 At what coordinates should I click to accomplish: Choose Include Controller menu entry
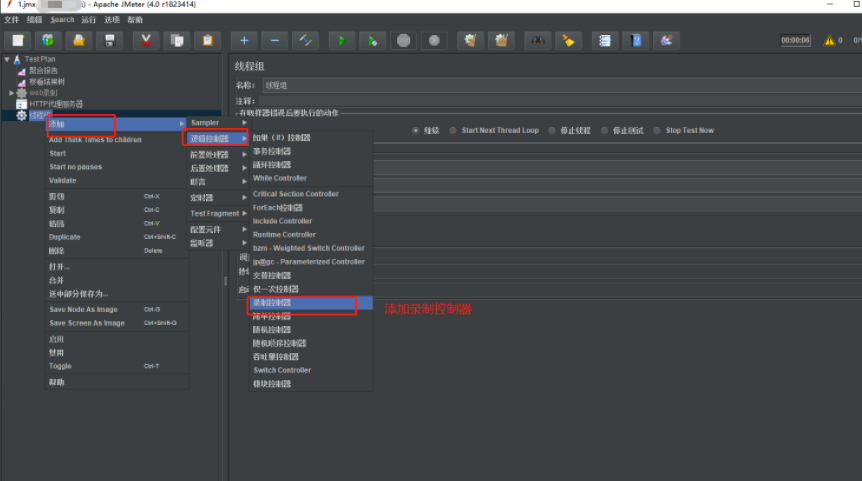point(311,221)
